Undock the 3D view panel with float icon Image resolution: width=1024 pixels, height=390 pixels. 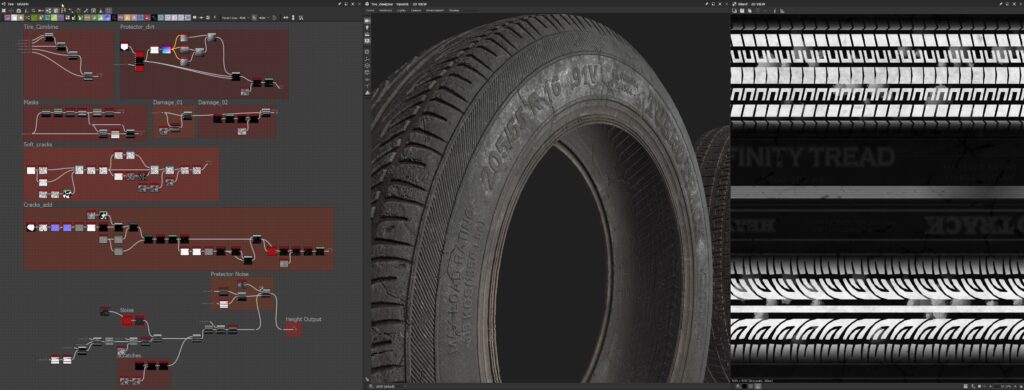pyautogui.click(x=713, y=4)
